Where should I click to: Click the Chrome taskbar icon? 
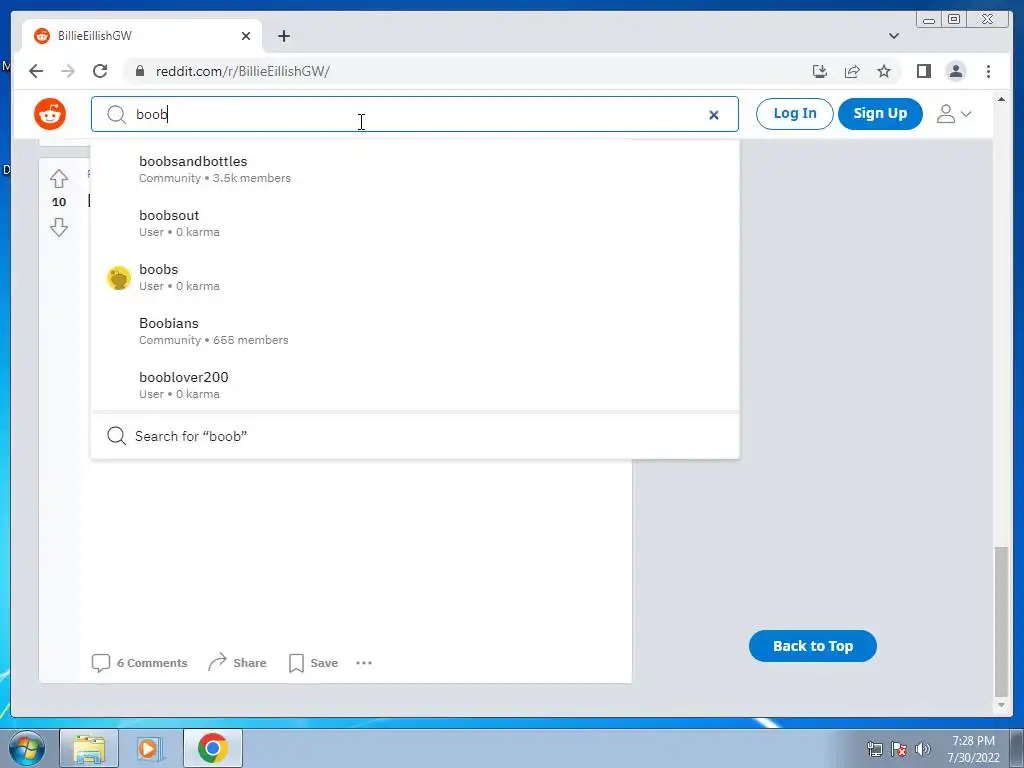(212, 748)
